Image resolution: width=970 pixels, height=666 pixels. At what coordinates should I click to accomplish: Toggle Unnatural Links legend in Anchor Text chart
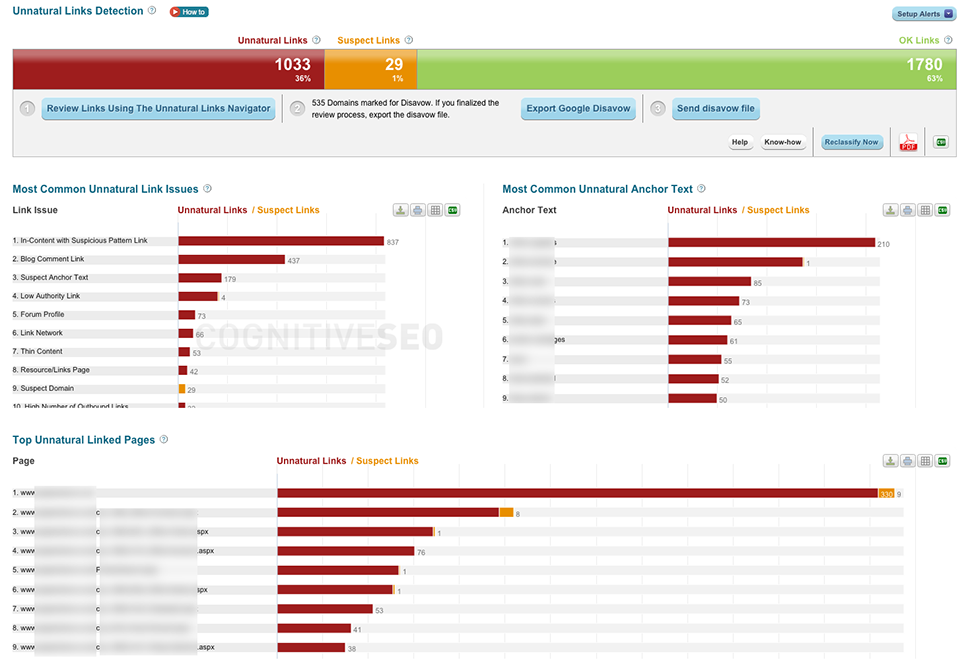702,210
